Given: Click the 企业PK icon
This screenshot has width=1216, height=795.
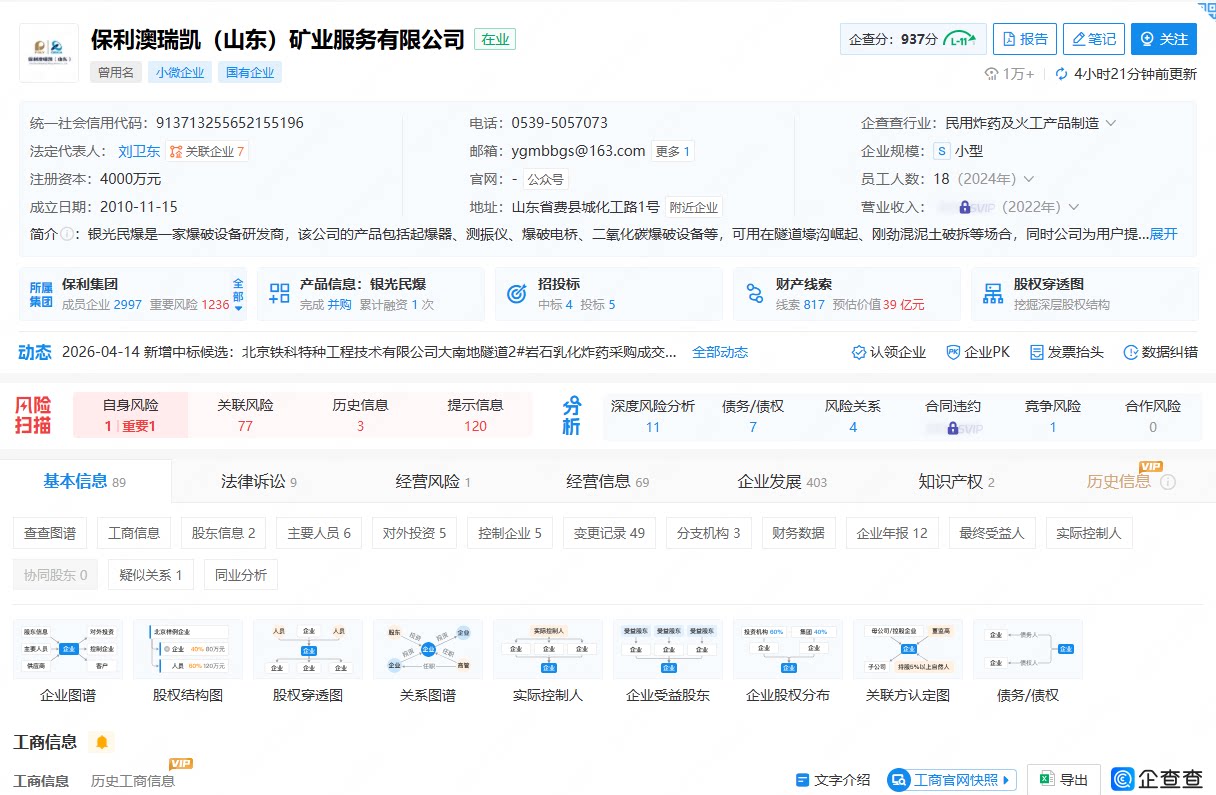Looking at the screenshot, I should click(954, 352).
